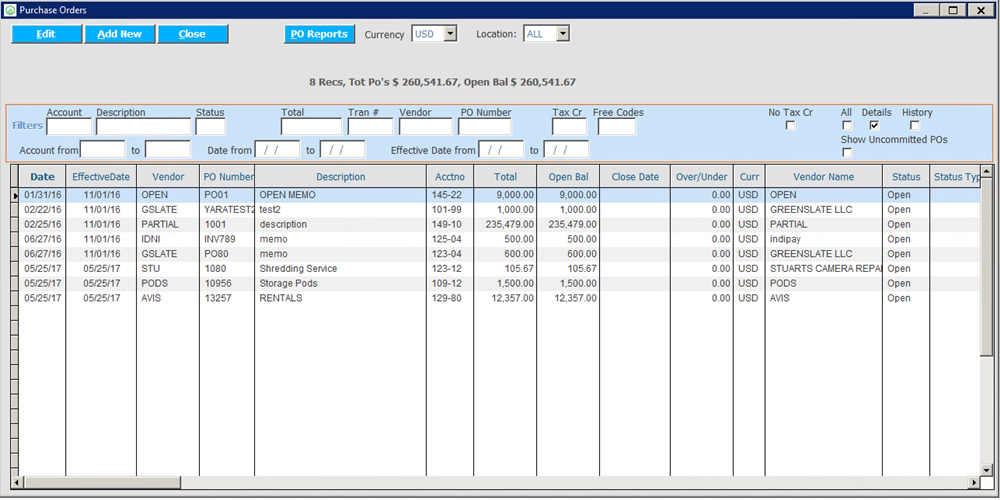Click the Status column header

tap(906, 177)
